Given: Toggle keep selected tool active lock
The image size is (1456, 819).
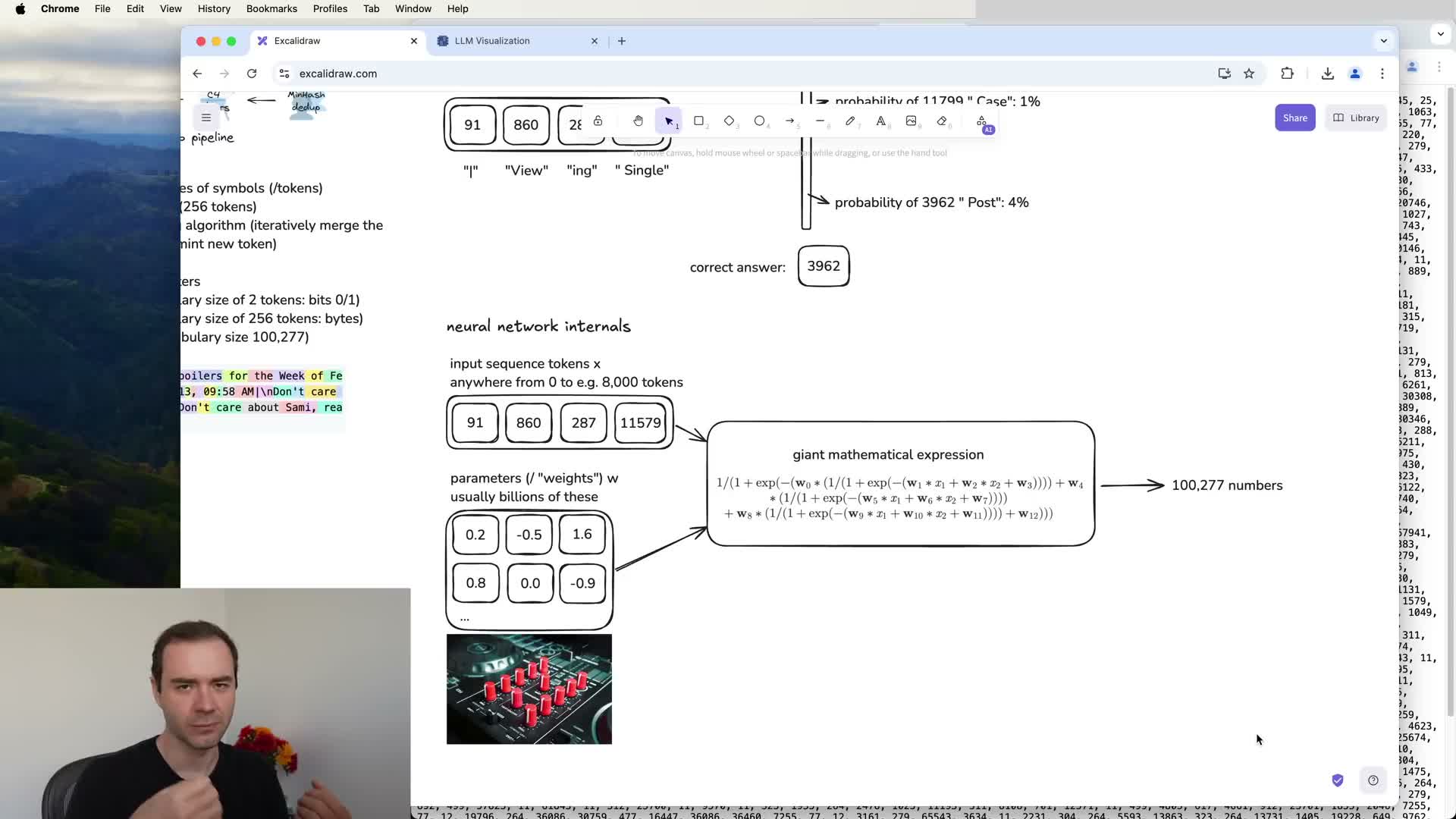Looking at the screenshot, I should [x=598, y=121].
